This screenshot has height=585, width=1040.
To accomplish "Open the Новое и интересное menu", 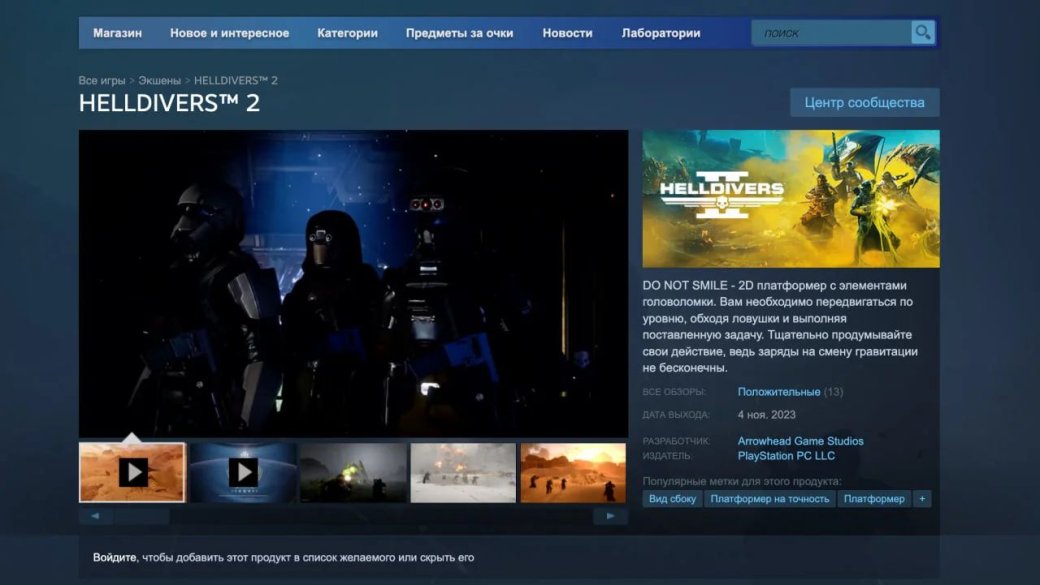I will coord(229,33).
